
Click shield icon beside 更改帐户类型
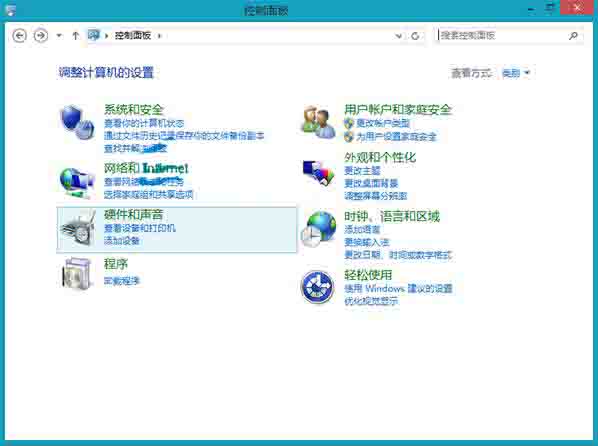coord(349,123)
